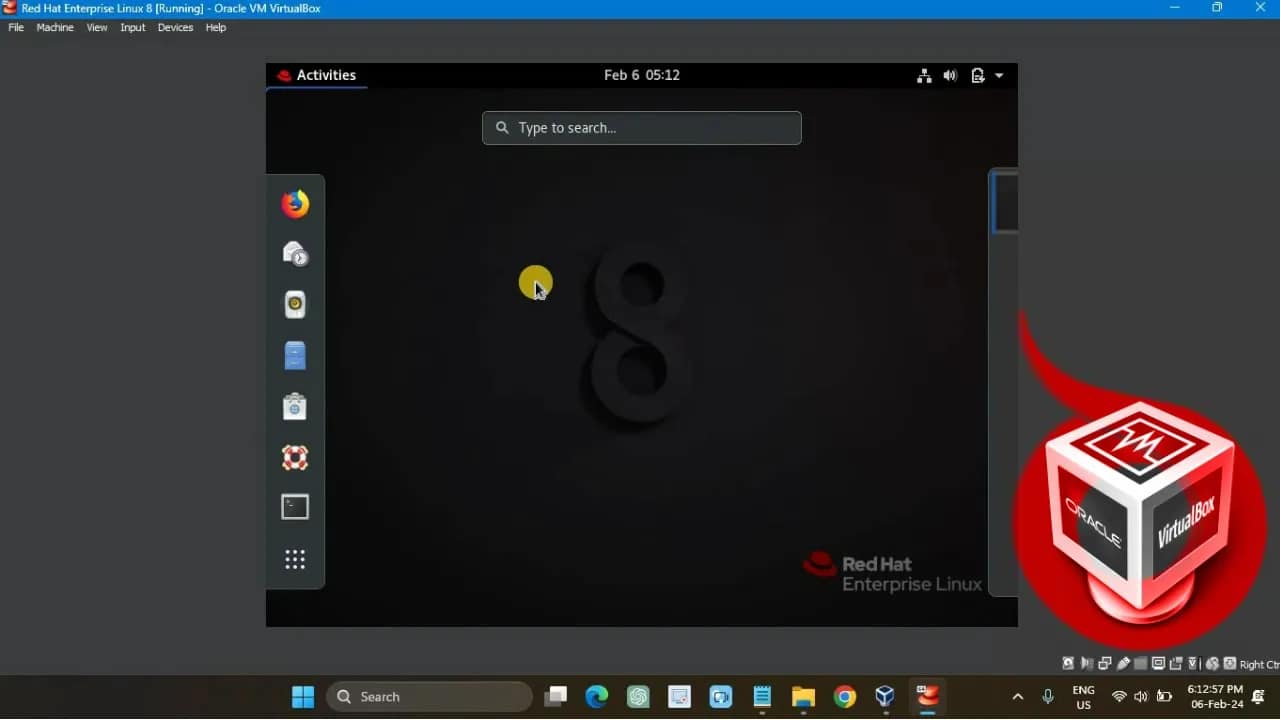
Task: Open the system menu dropdown arrow
Action: point(999,75)
